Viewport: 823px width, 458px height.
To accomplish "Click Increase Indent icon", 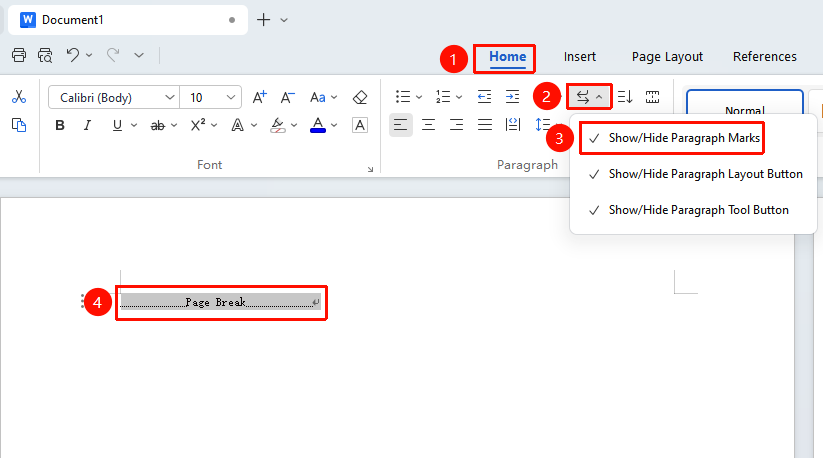I will pos(512,97).
